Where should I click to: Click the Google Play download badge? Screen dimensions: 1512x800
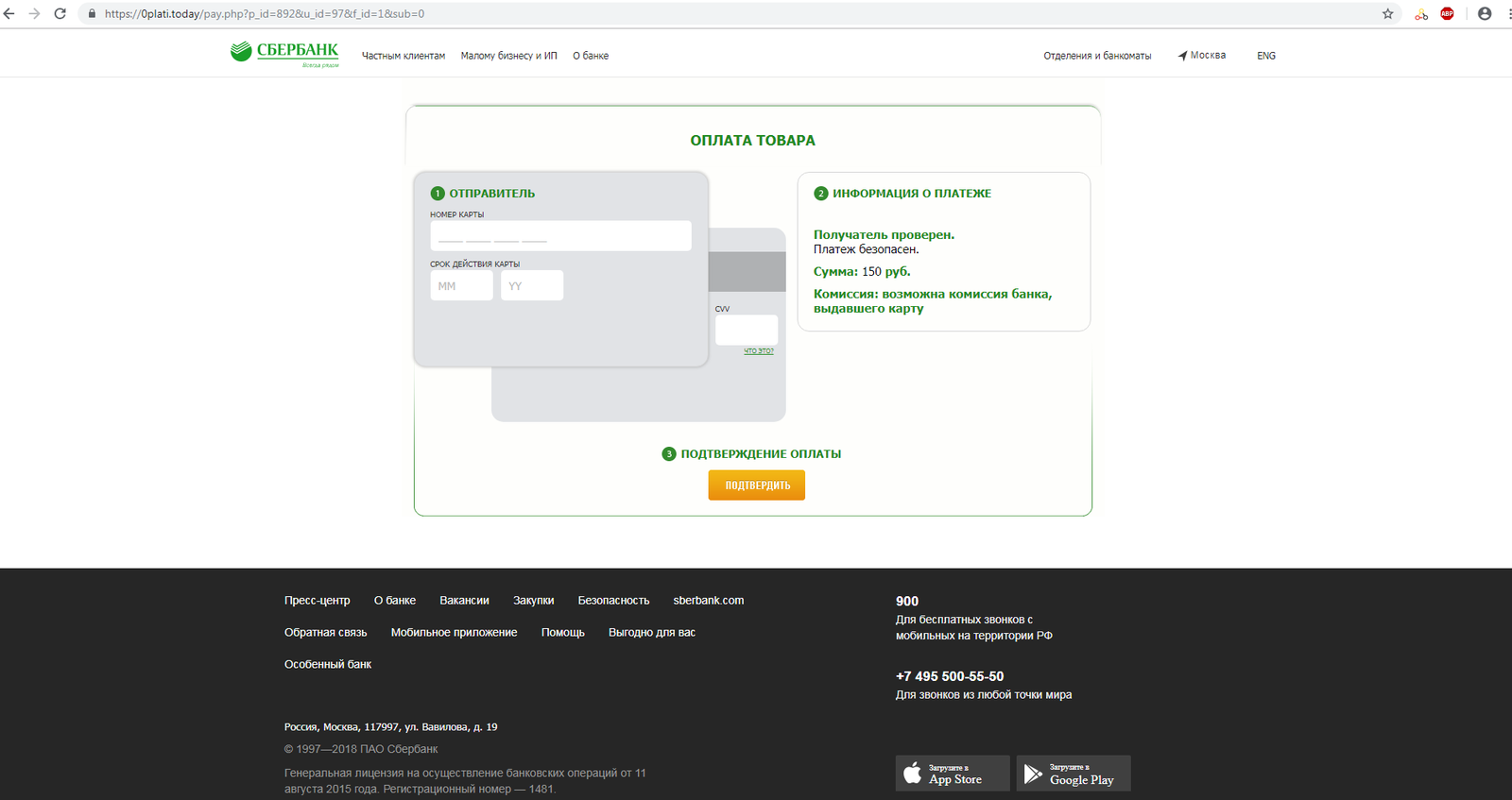point(1074,774)
